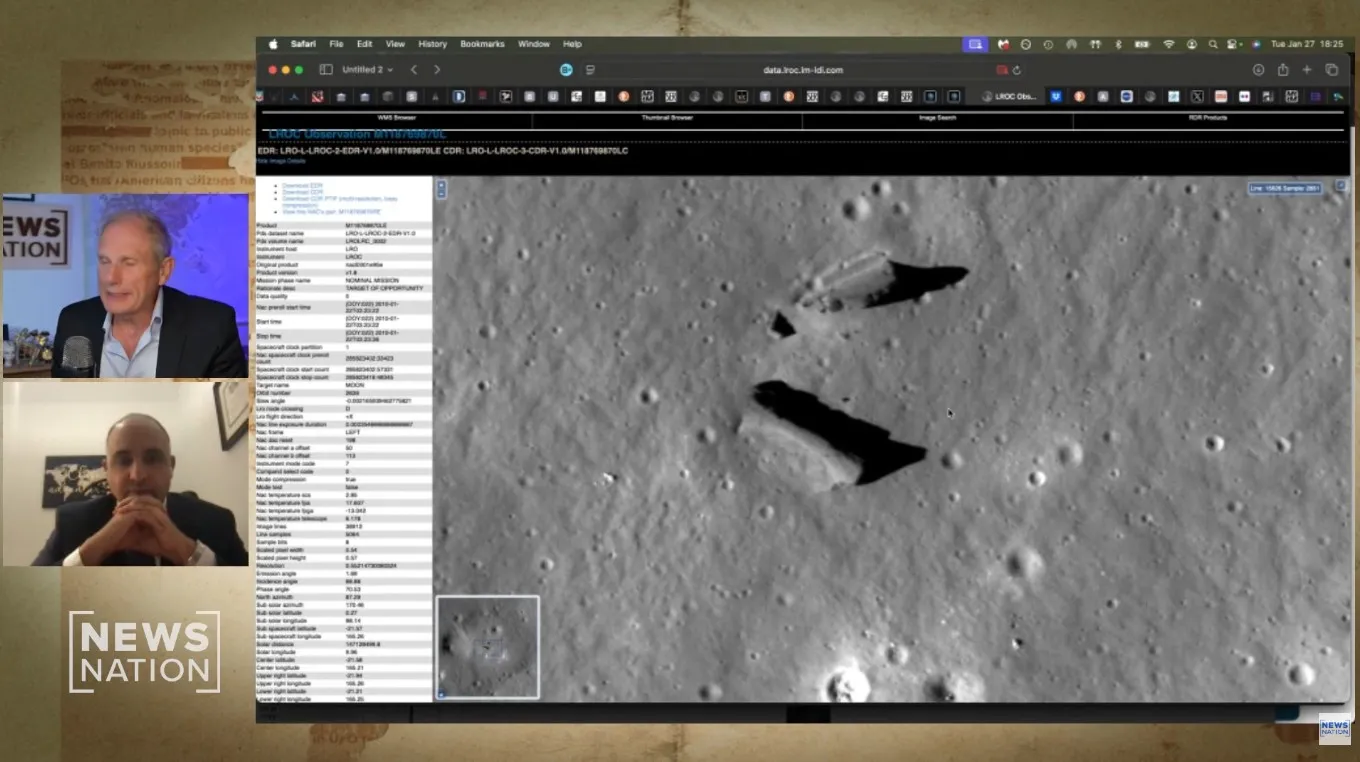The width and height of the screenshot is (1360, 762).
Task: Click the Download EDR link
Action: click(300, 186)
